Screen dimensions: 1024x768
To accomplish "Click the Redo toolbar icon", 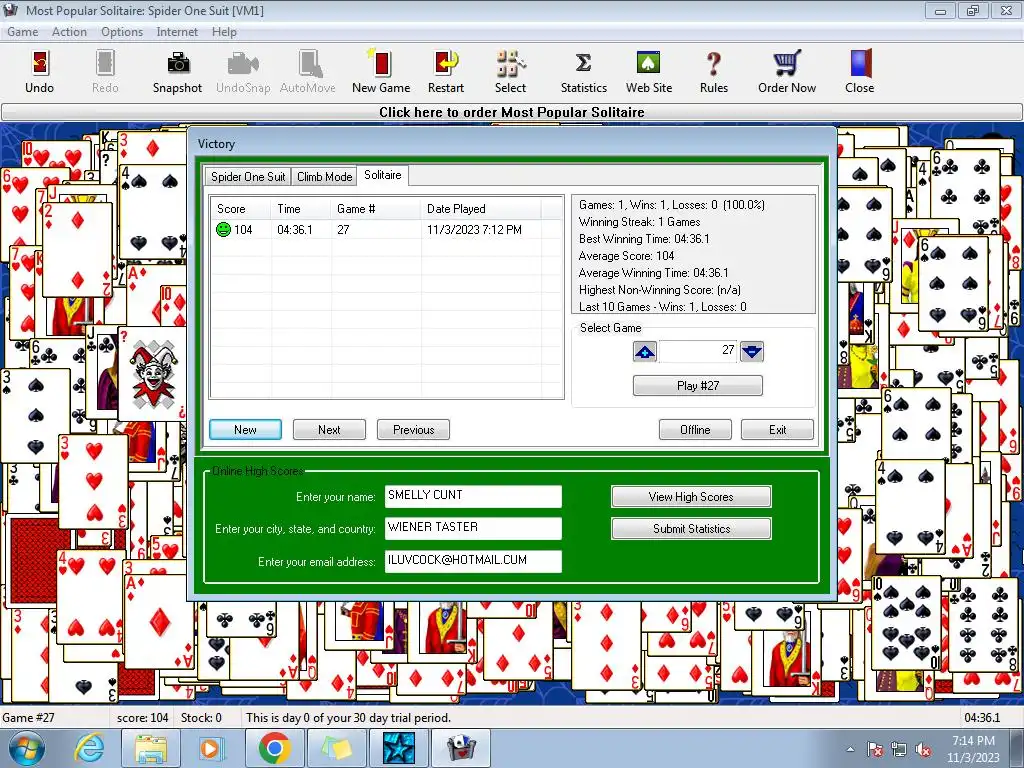I will click(x=105, y=71).
